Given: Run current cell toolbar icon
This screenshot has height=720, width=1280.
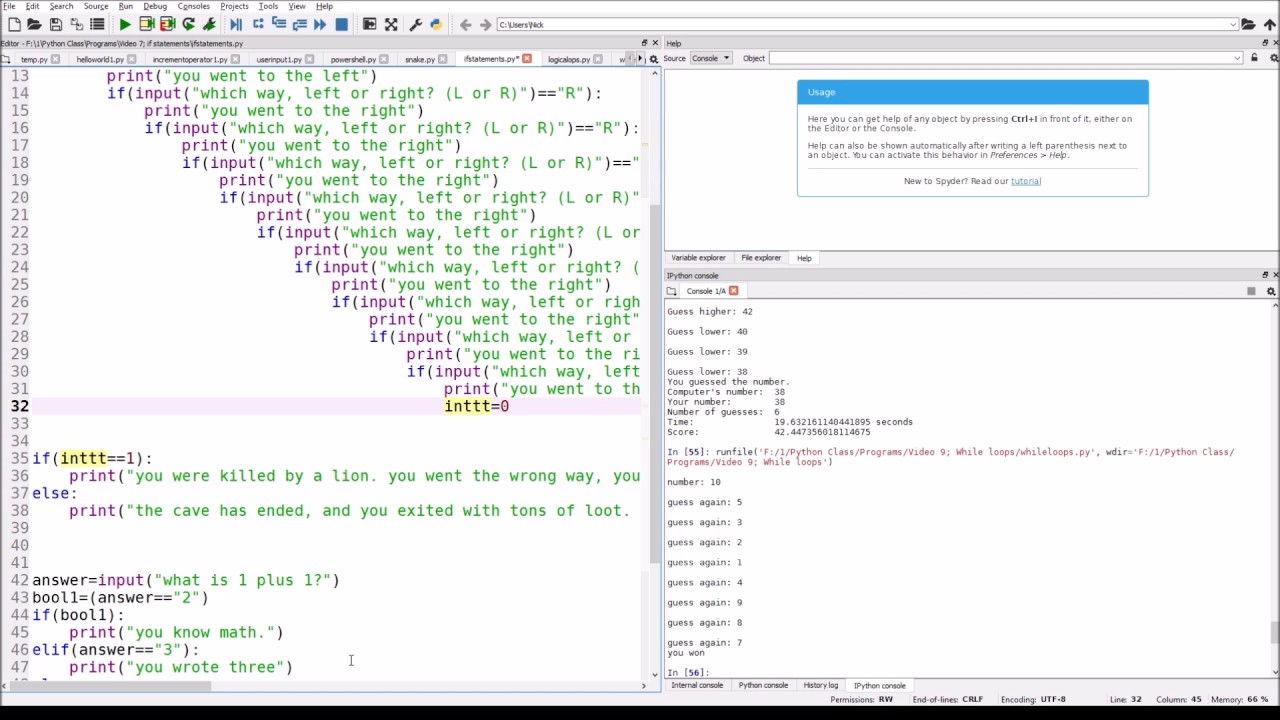Looking at the screenshot, I should pos(146,24).
